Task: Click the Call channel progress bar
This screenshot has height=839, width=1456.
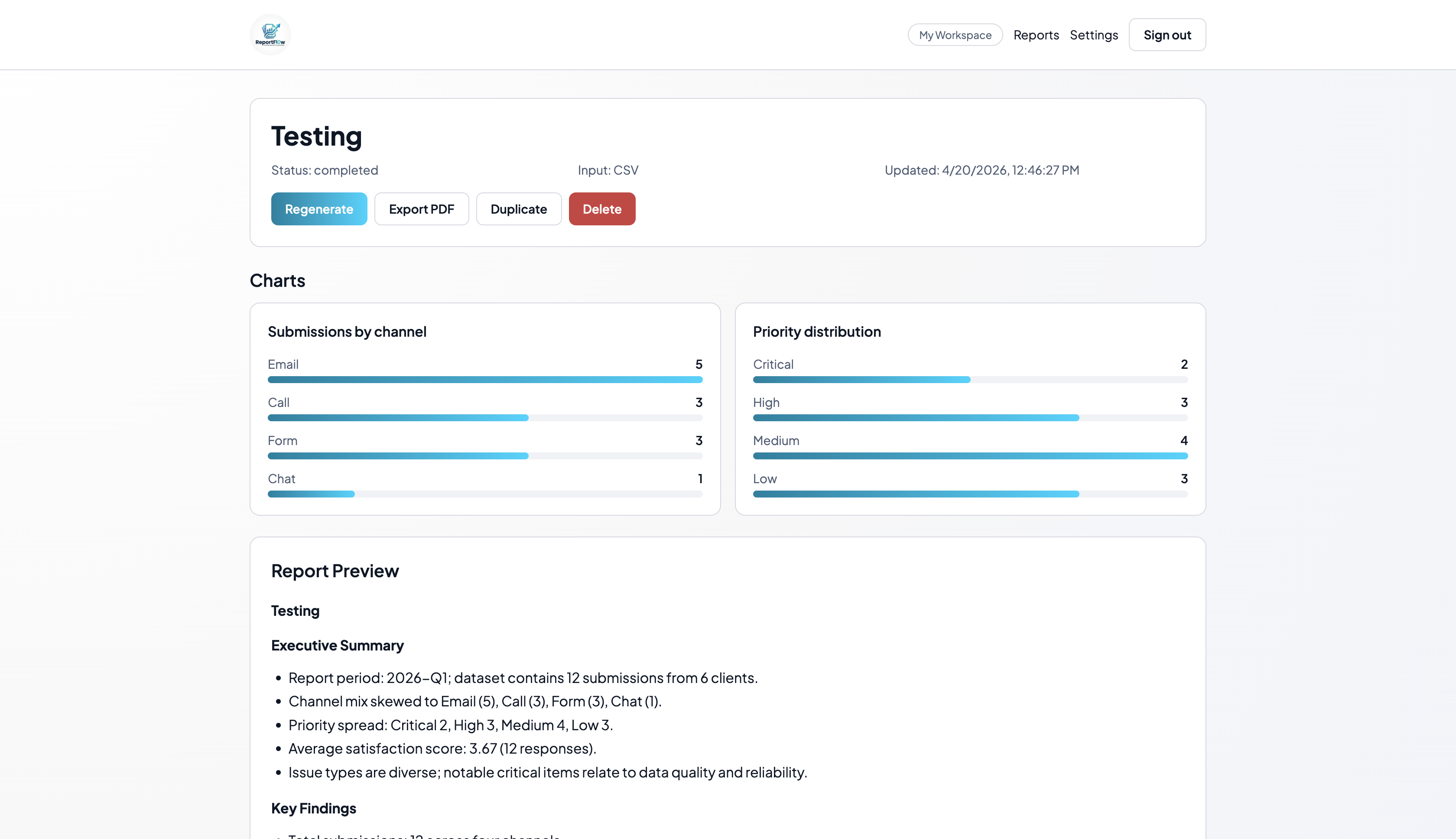Action: pos(484,418)
